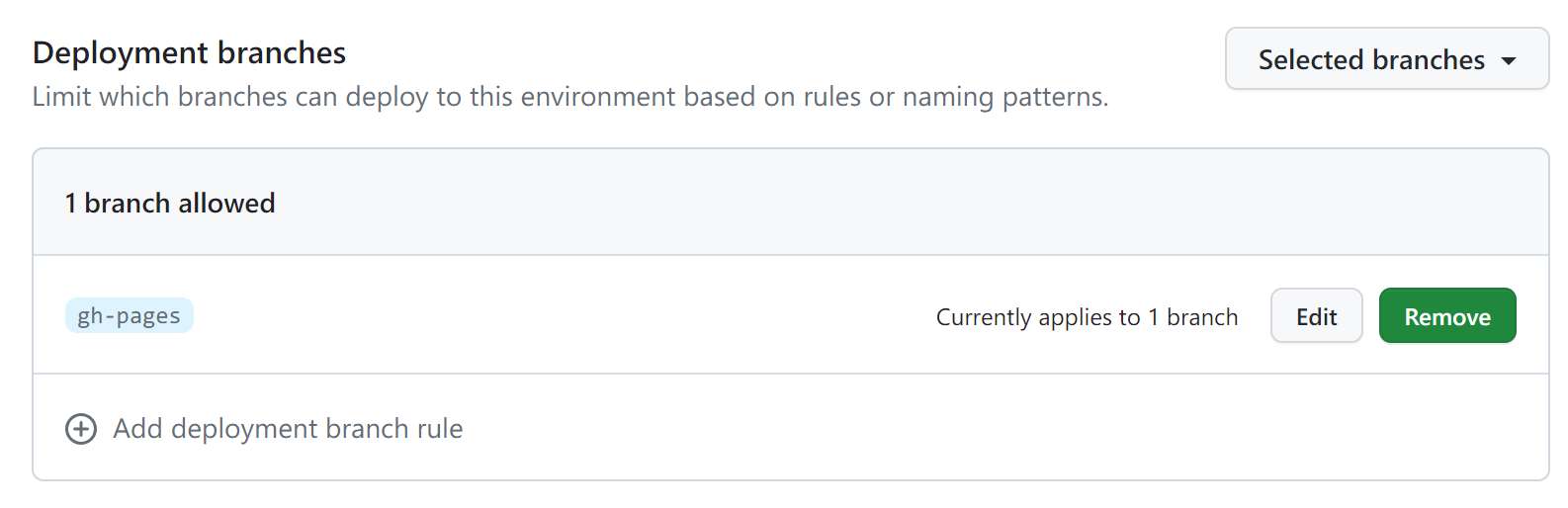Open the Selected branches dropdown
The height and width of the screenshot is (508, 1568).
pos(1387,59)
